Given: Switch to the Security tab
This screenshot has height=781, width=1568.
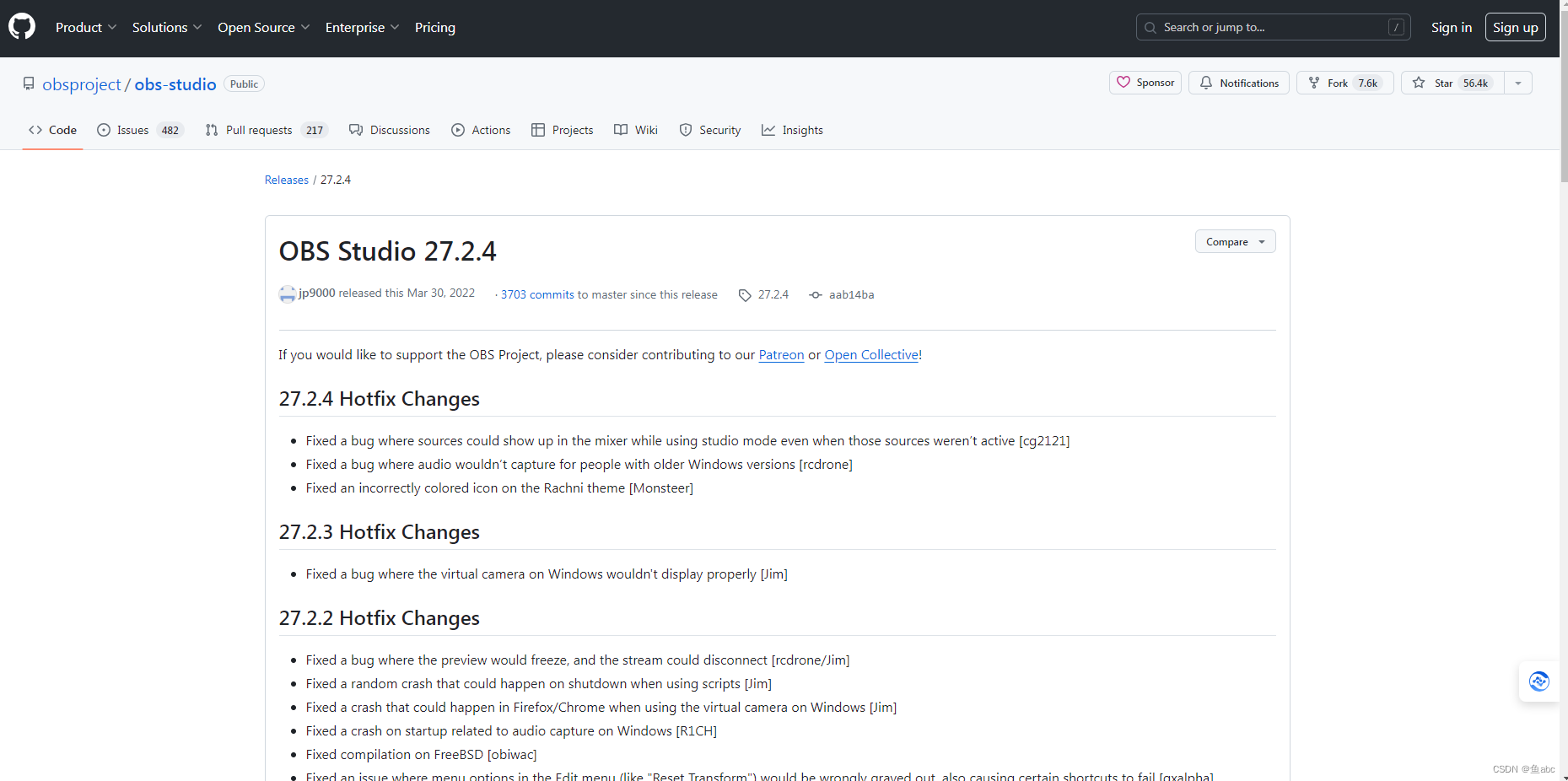Looking at the screenshot, I should 710,130.
